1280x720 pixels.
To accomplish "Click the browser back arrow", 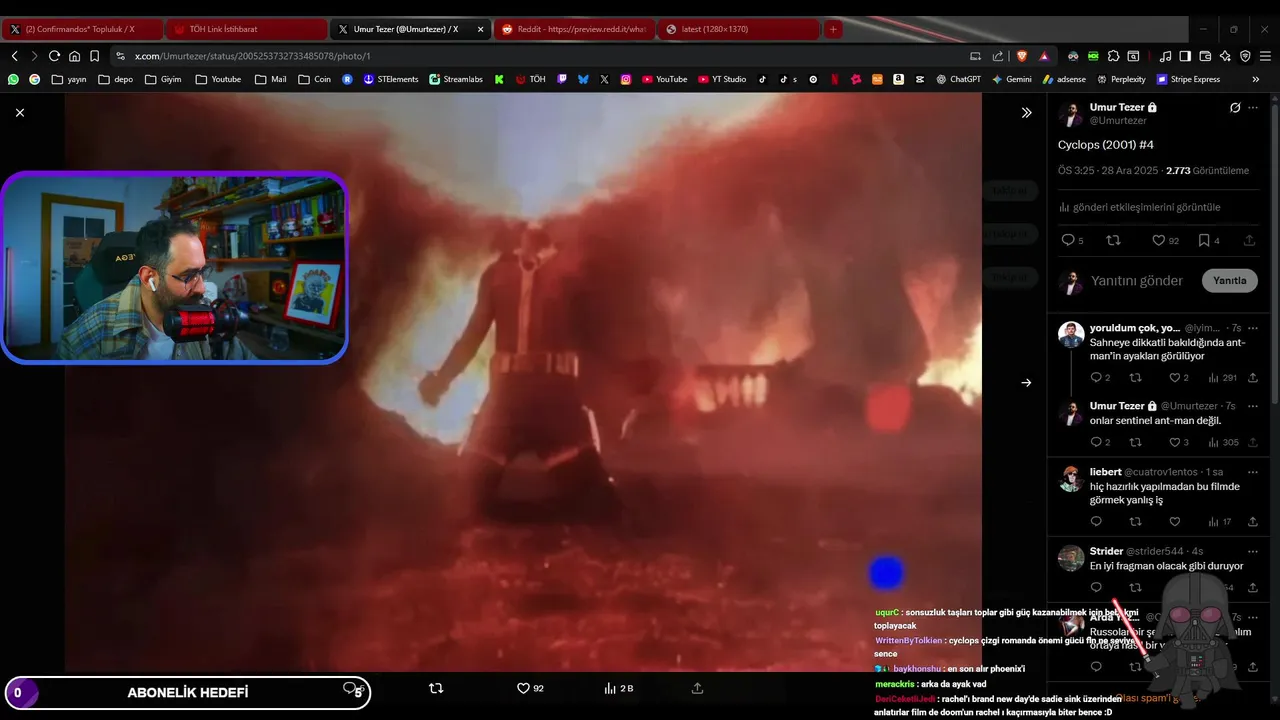I will (x=14, y=56).
